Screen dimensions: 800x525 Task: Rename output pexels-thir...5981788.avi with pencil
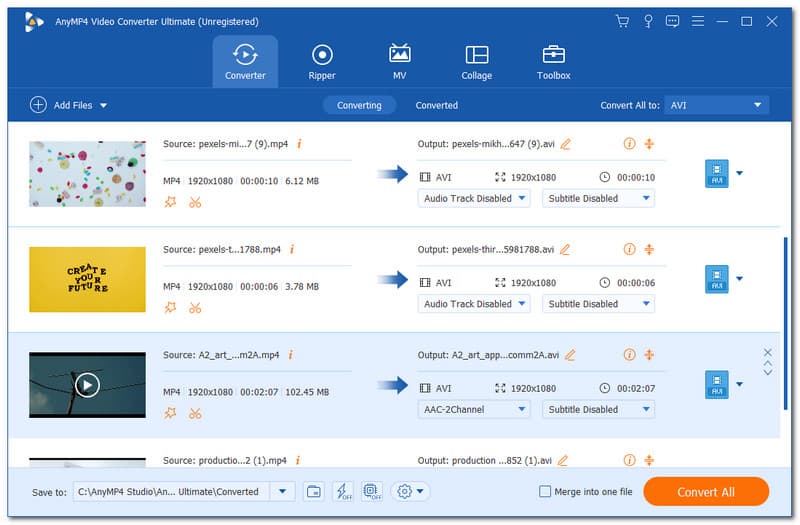565,249
